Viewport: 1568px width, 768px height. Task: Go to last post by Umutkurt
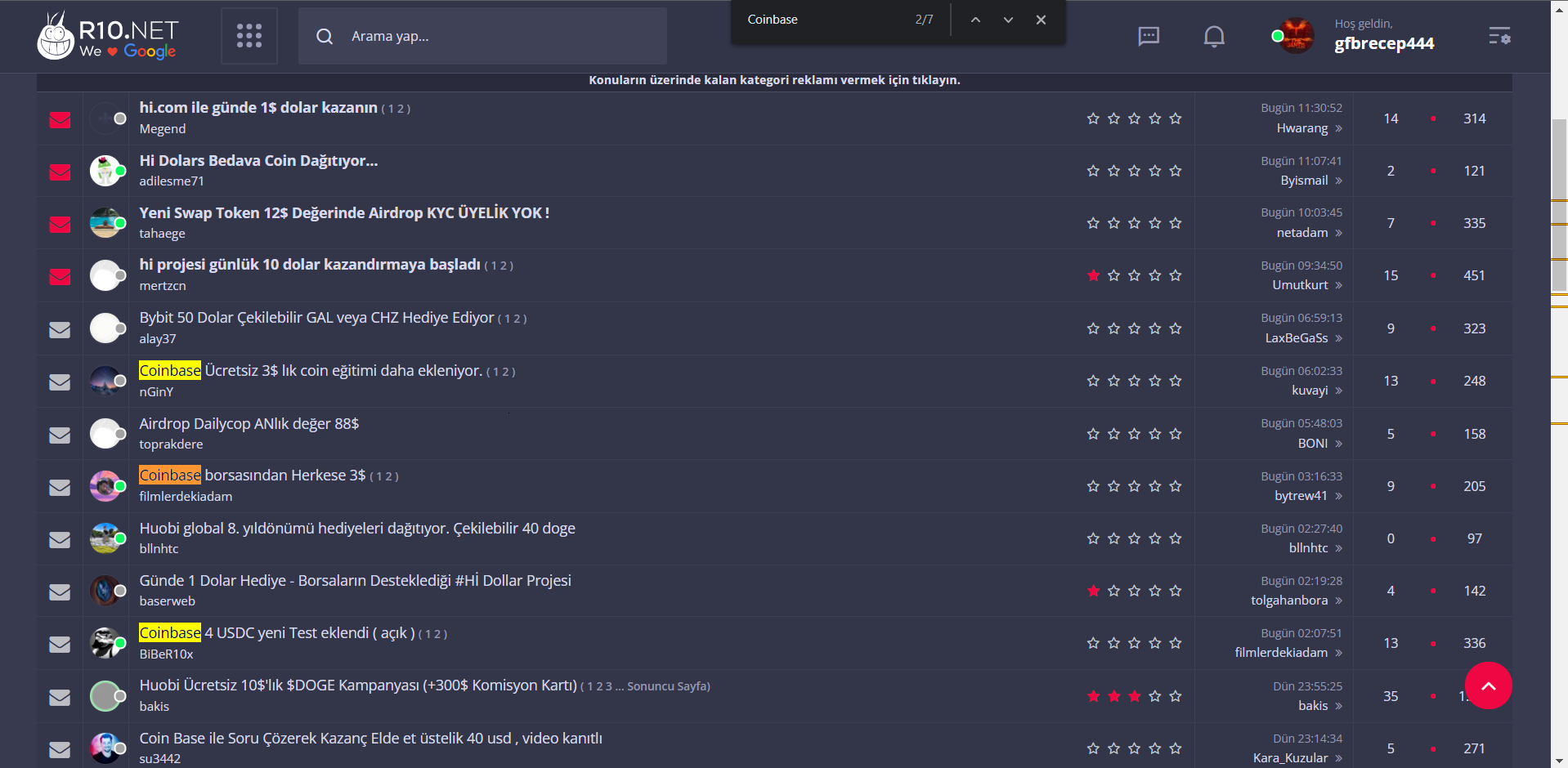coord(1338,285)
